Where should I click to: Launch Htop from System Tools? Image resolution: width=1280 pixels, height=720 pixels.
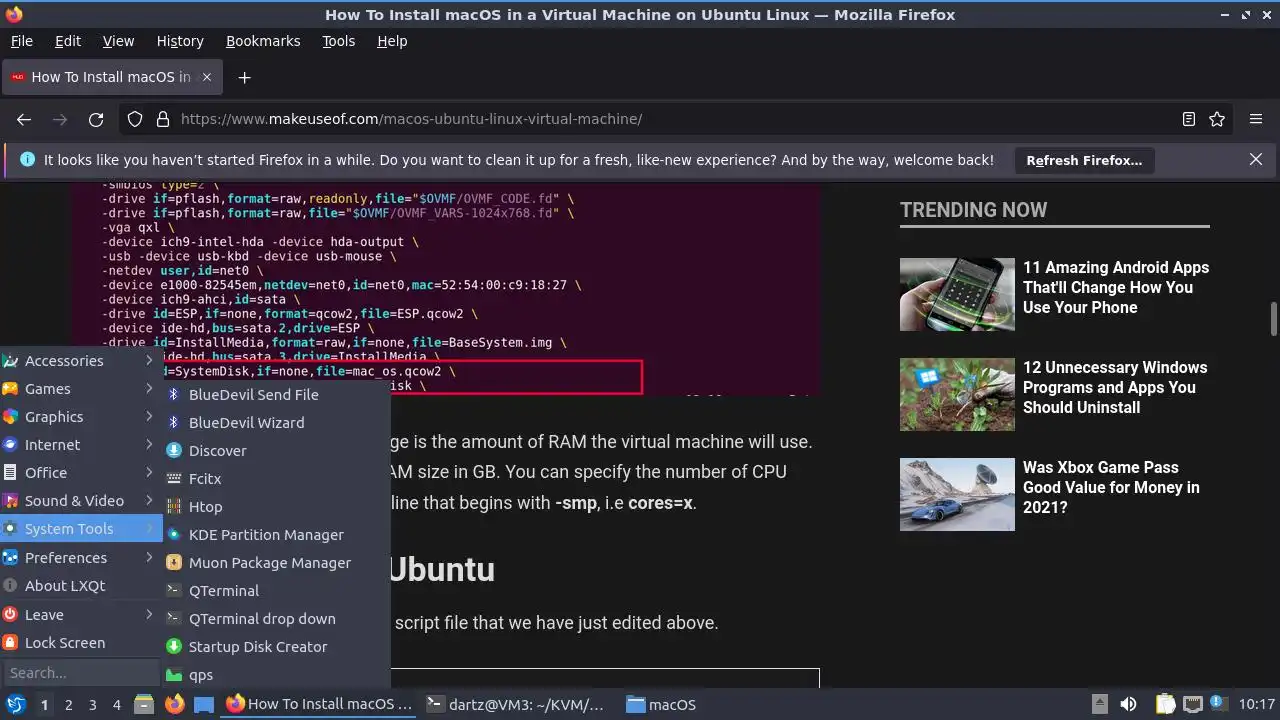point(277,507)
